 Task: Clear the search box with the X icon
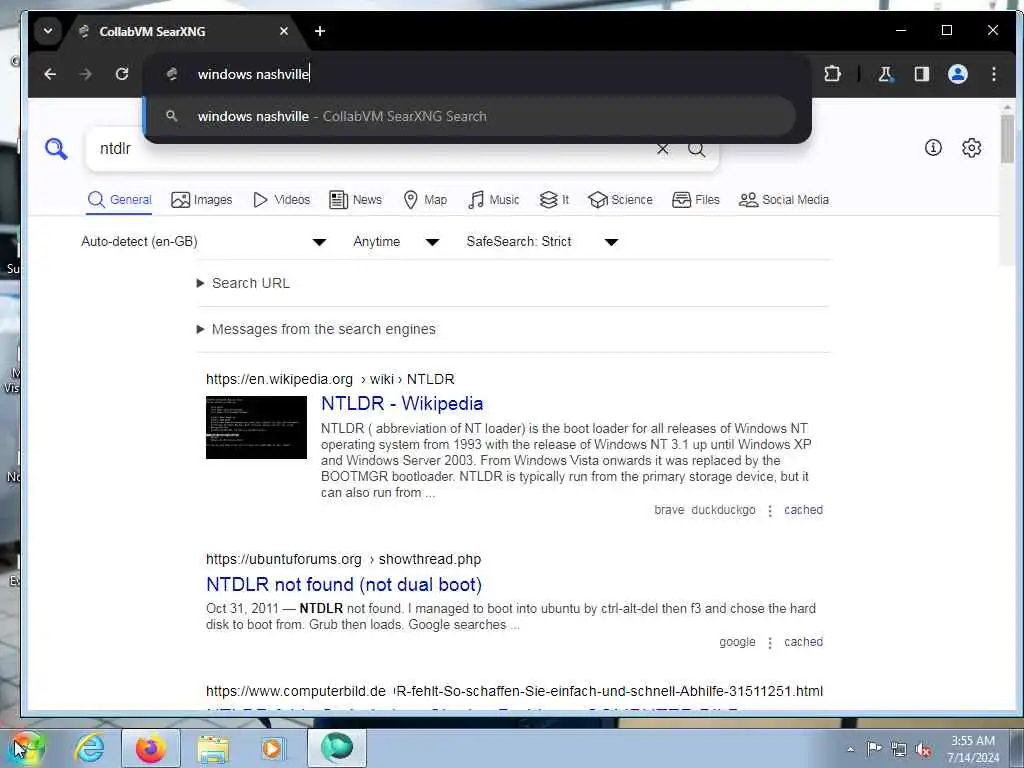(x=662, y=149)
